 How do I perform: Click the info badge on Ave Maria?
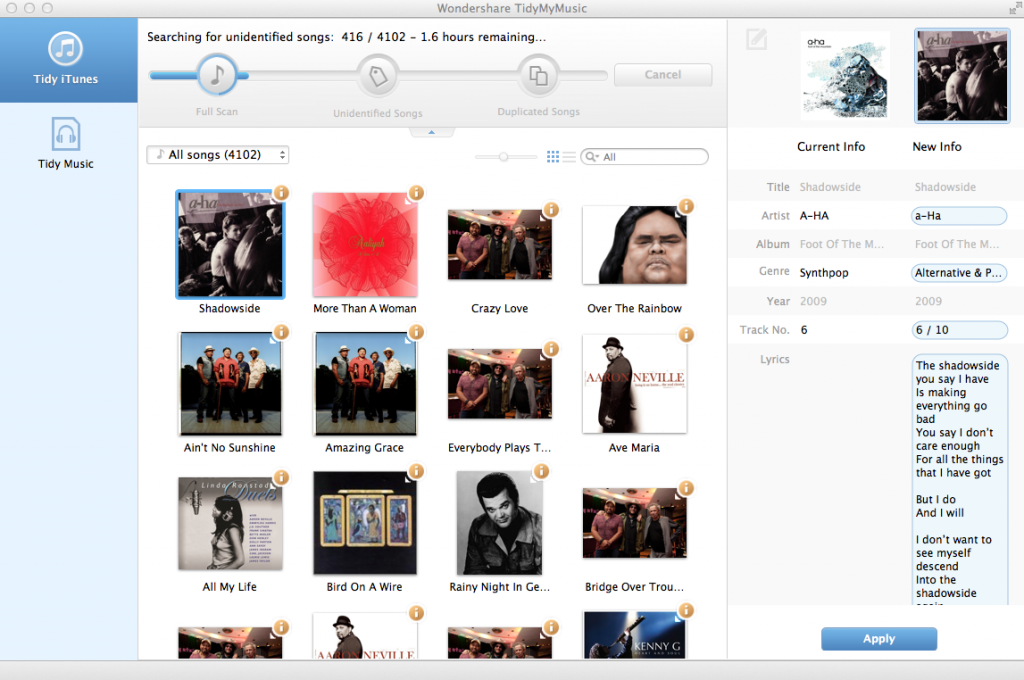pyautogui.click(x=686, y=334)
